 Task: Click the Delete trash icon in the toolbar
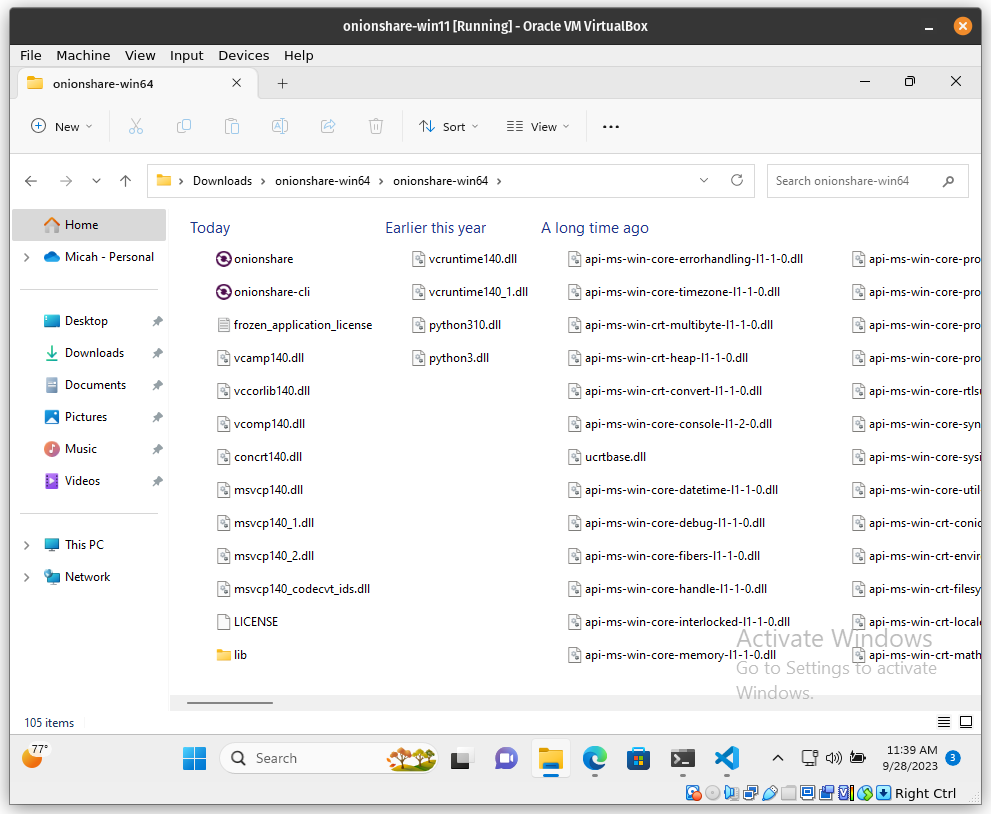pos(375,126)
